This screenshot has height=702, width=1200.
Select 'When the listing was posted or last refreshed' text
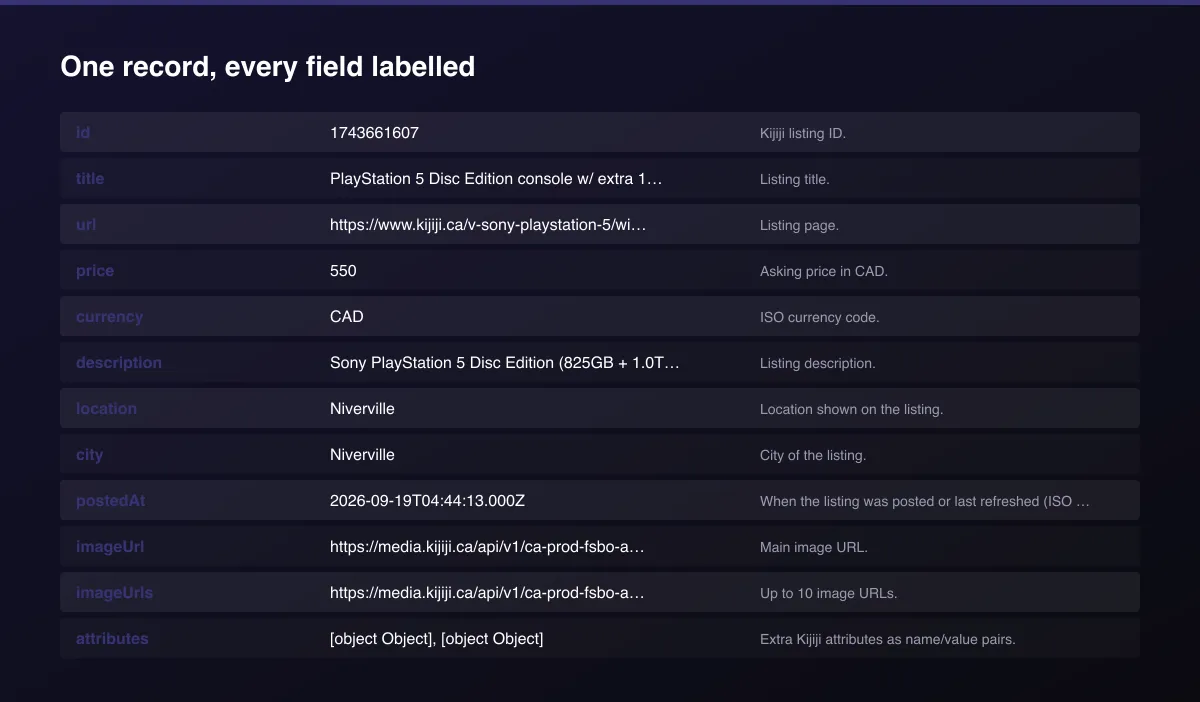900,501
